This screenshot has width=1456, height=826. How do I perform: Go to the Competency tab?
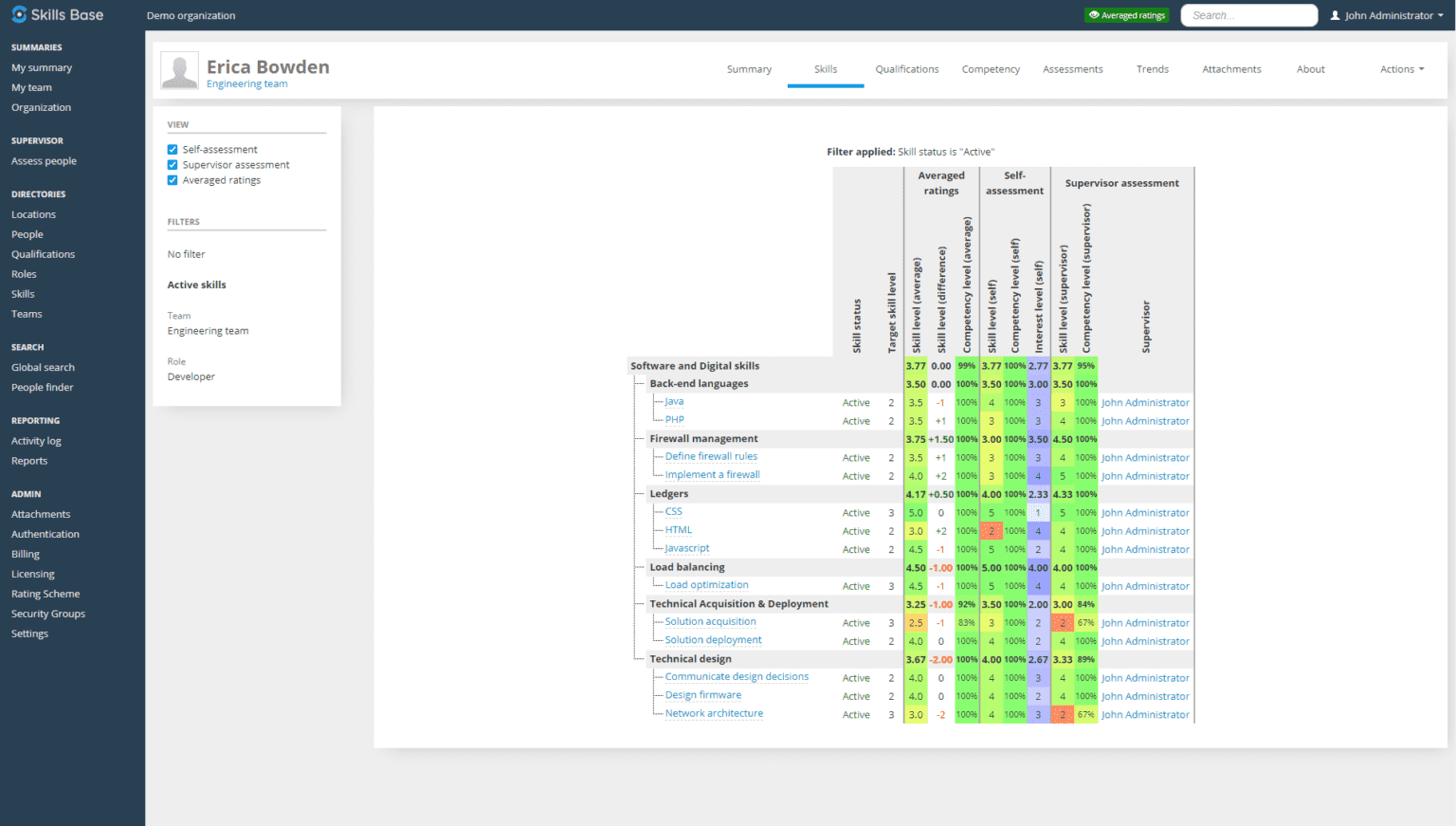pyautogui.click(x=991, y=69)
